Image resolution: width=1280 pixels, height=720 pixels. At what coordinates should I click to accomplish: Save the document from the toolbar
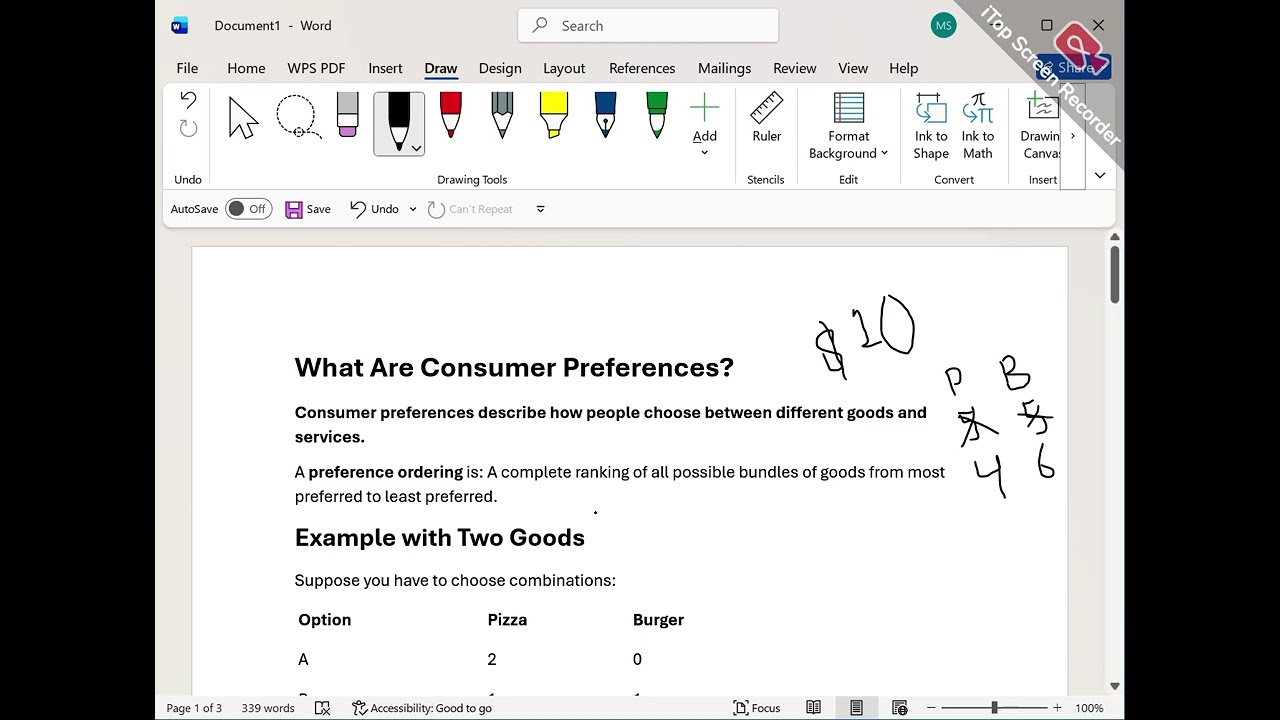point(308,209)
